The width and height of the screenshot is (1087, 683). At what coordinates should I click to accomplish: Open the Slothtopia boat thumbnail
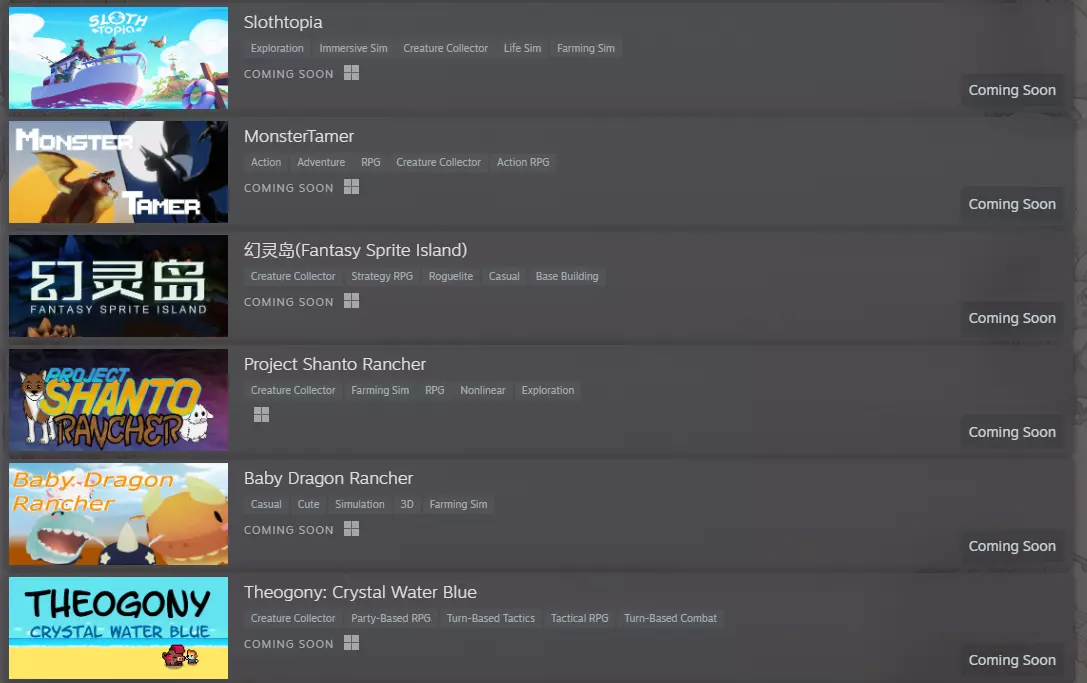118,58
